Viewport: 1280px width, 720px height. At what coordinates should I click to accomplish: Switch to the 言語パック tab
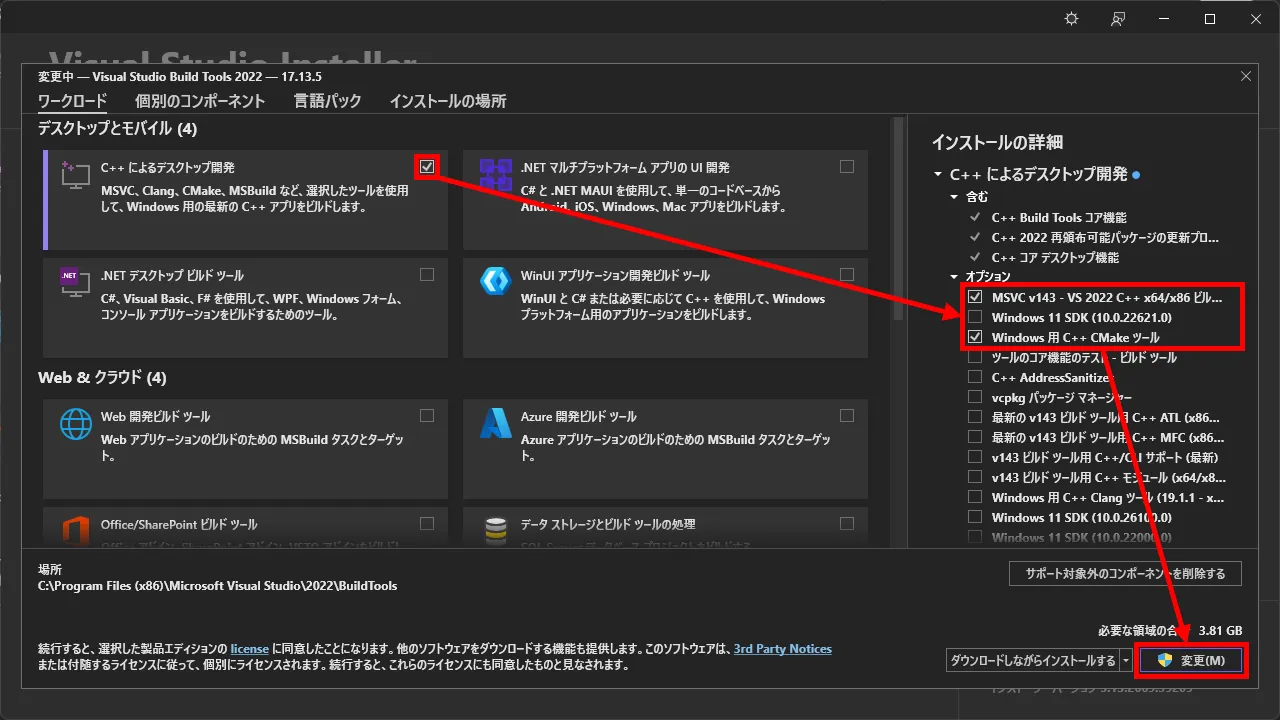click(328, 101)
